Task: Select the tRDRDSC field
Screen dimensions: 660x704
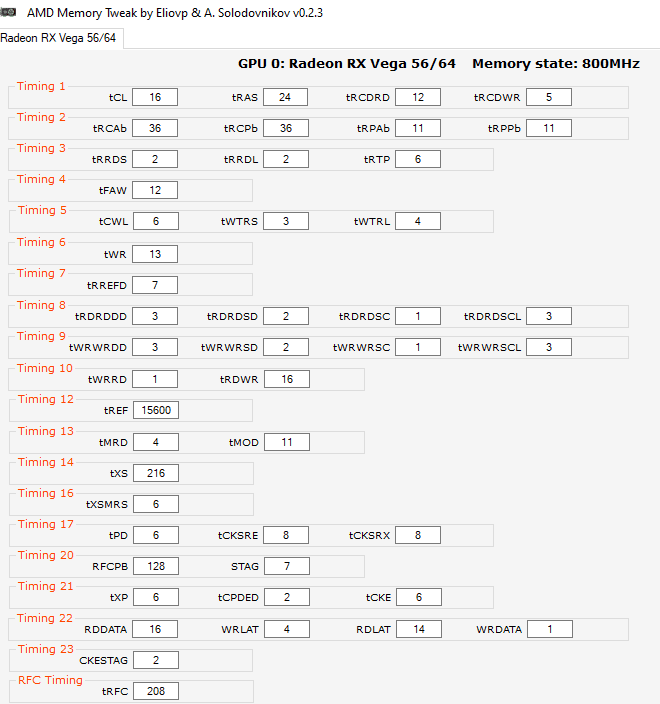Action: click(x=418, y=316)
